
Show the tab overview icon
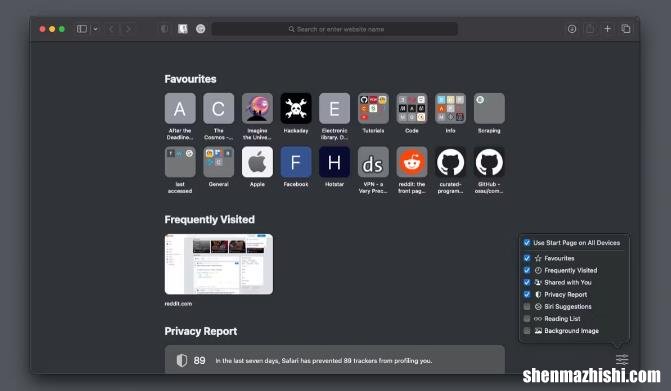[626, 29]
